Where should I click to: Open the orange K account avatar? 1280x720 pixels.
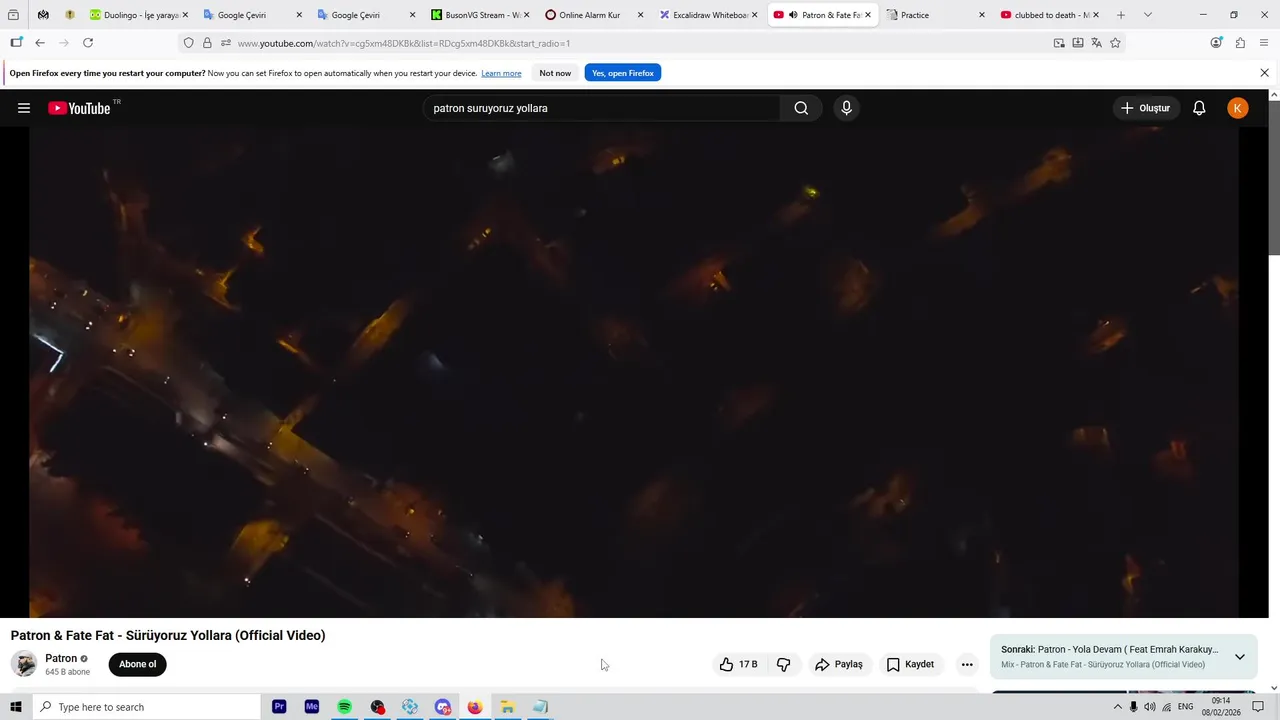coord(1238,108)
